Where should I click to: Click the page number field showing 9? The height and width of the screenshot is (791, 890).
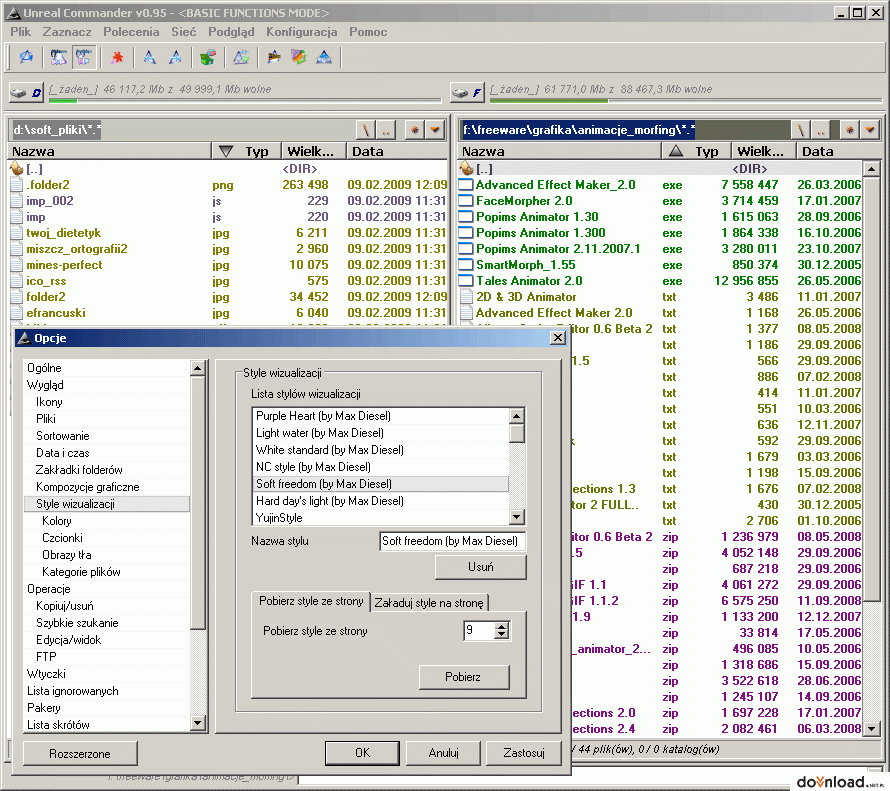coord(479,630)
